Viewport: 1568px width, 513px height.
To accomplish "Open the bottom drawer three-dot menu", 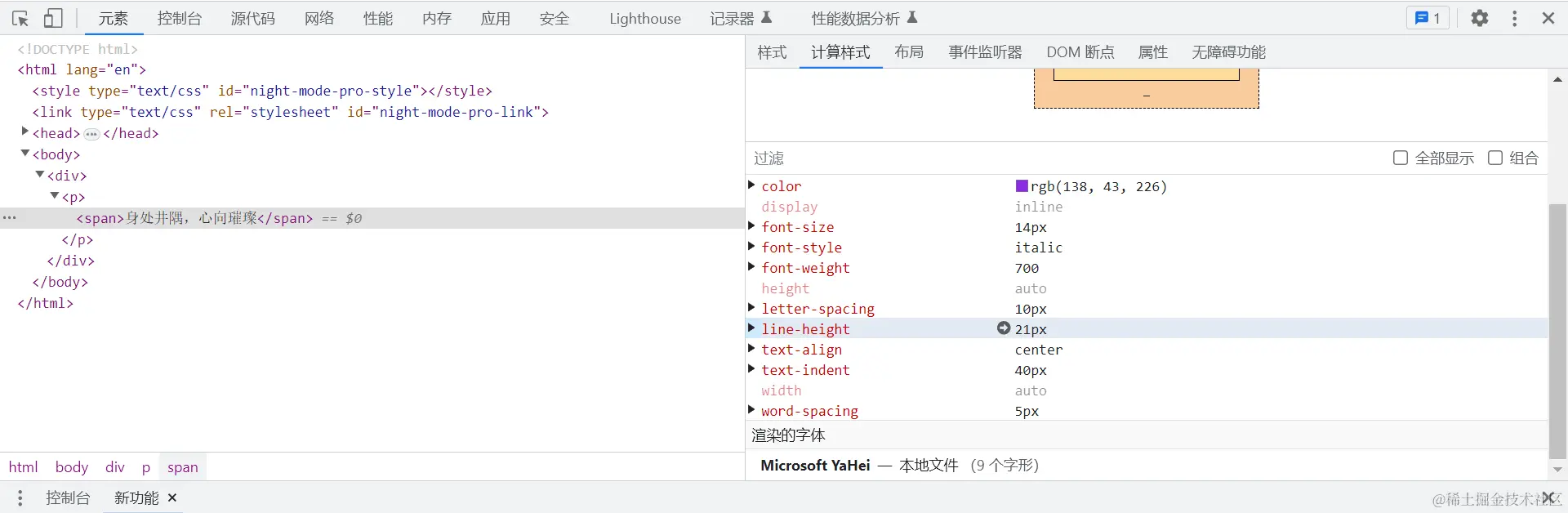I will pyautogui.click(x=20, y=497).
